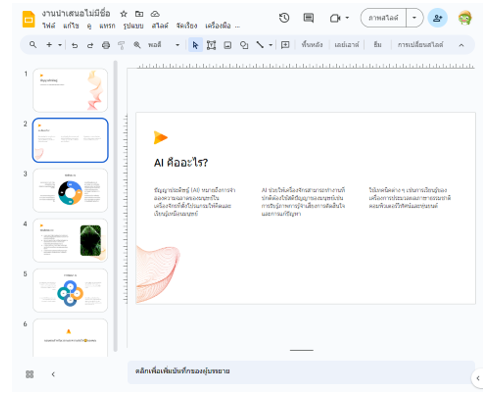Click the move-to-folder icon

pyautogui.click(x=139, y=14)
